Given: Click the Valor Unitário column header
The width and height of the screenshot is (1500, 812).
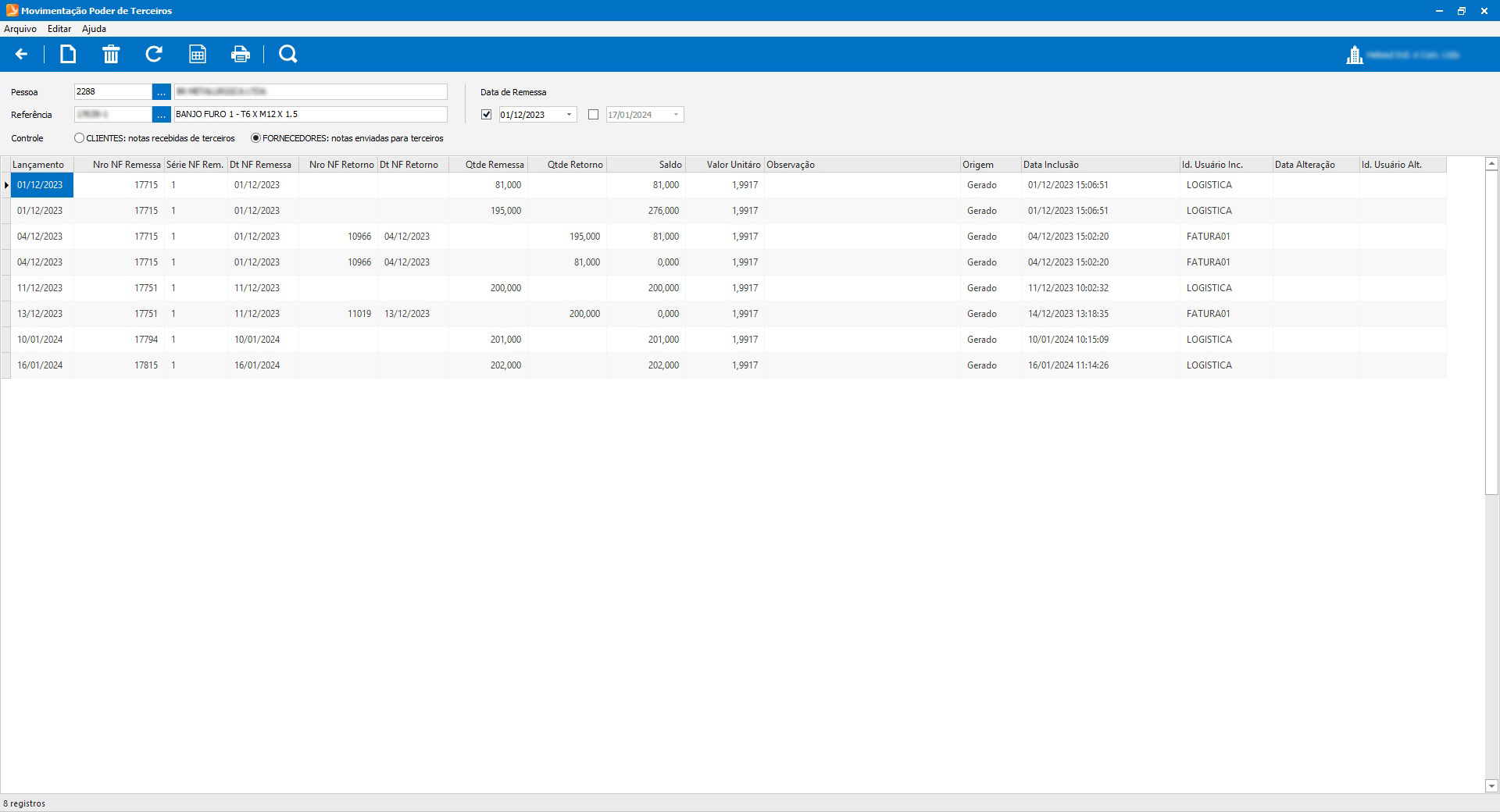Looking at the screenshot, I should (x=725, y=165).
